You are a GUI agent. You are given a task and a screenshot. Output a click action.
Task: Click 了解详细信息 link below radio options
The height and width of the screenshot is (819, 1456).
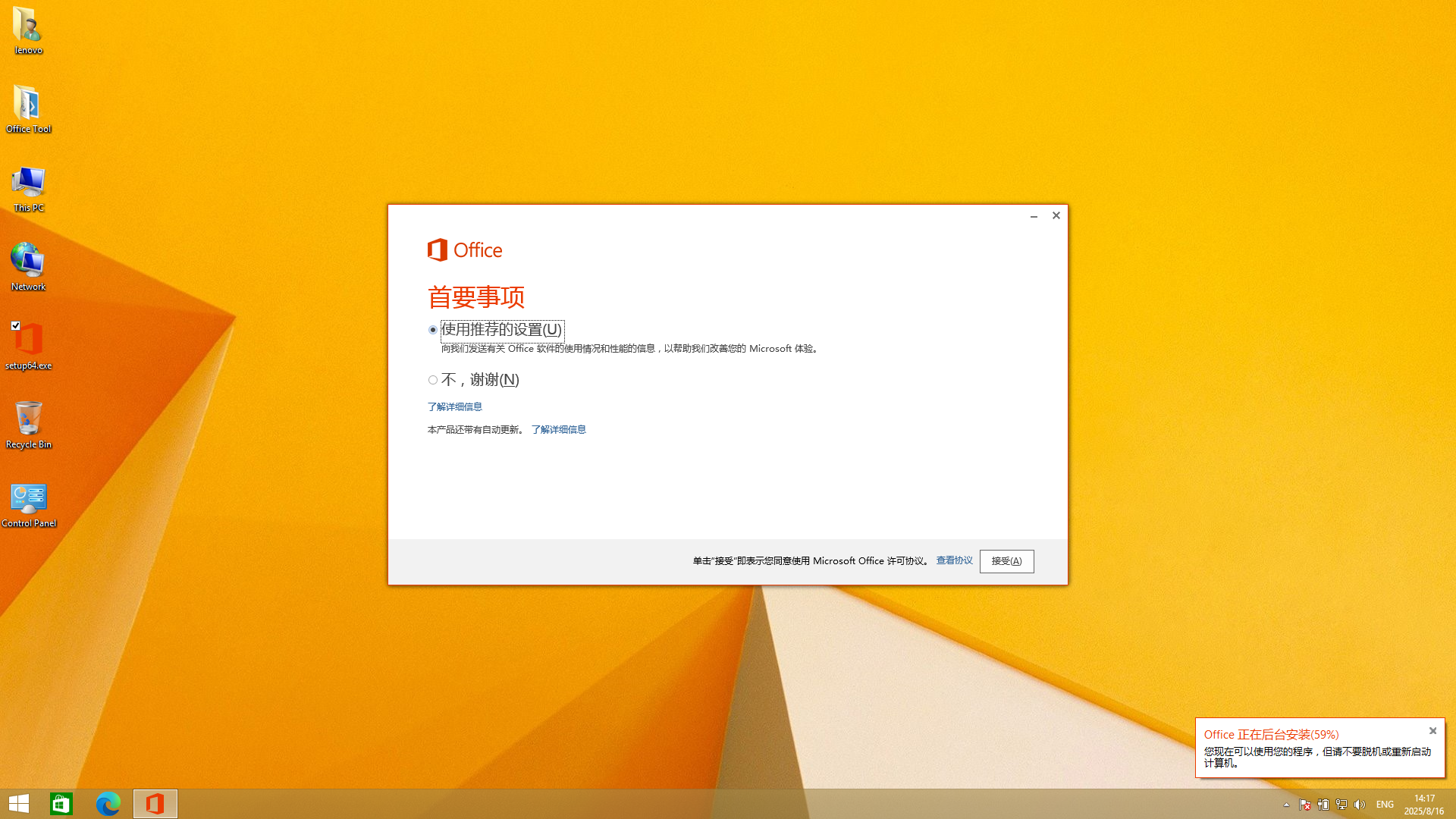pyautogui.click(x=454, y=407)
